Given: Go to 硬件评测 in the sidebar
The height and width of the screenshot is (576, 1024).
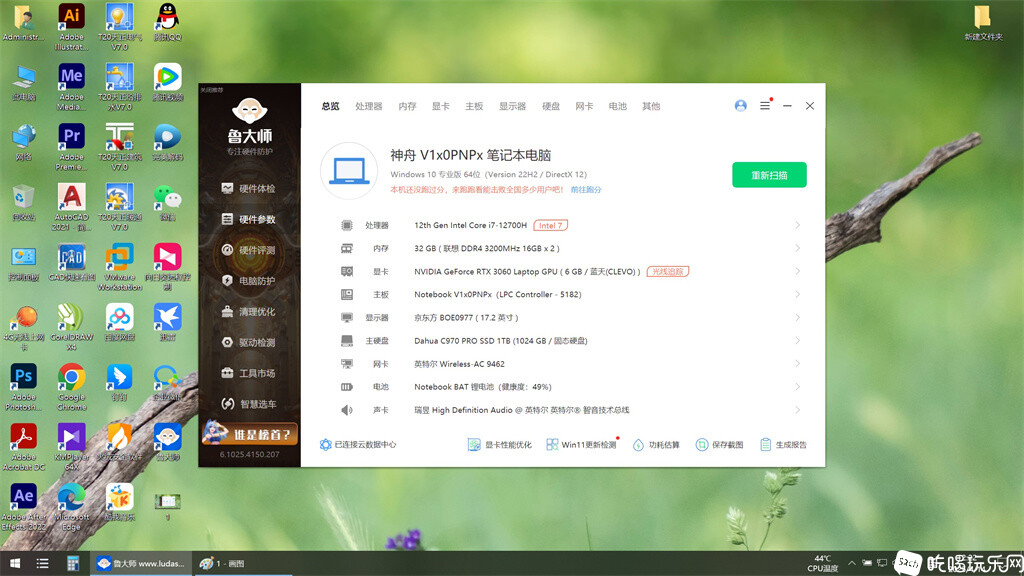Looking at the screenshot, I should (249, 250).
